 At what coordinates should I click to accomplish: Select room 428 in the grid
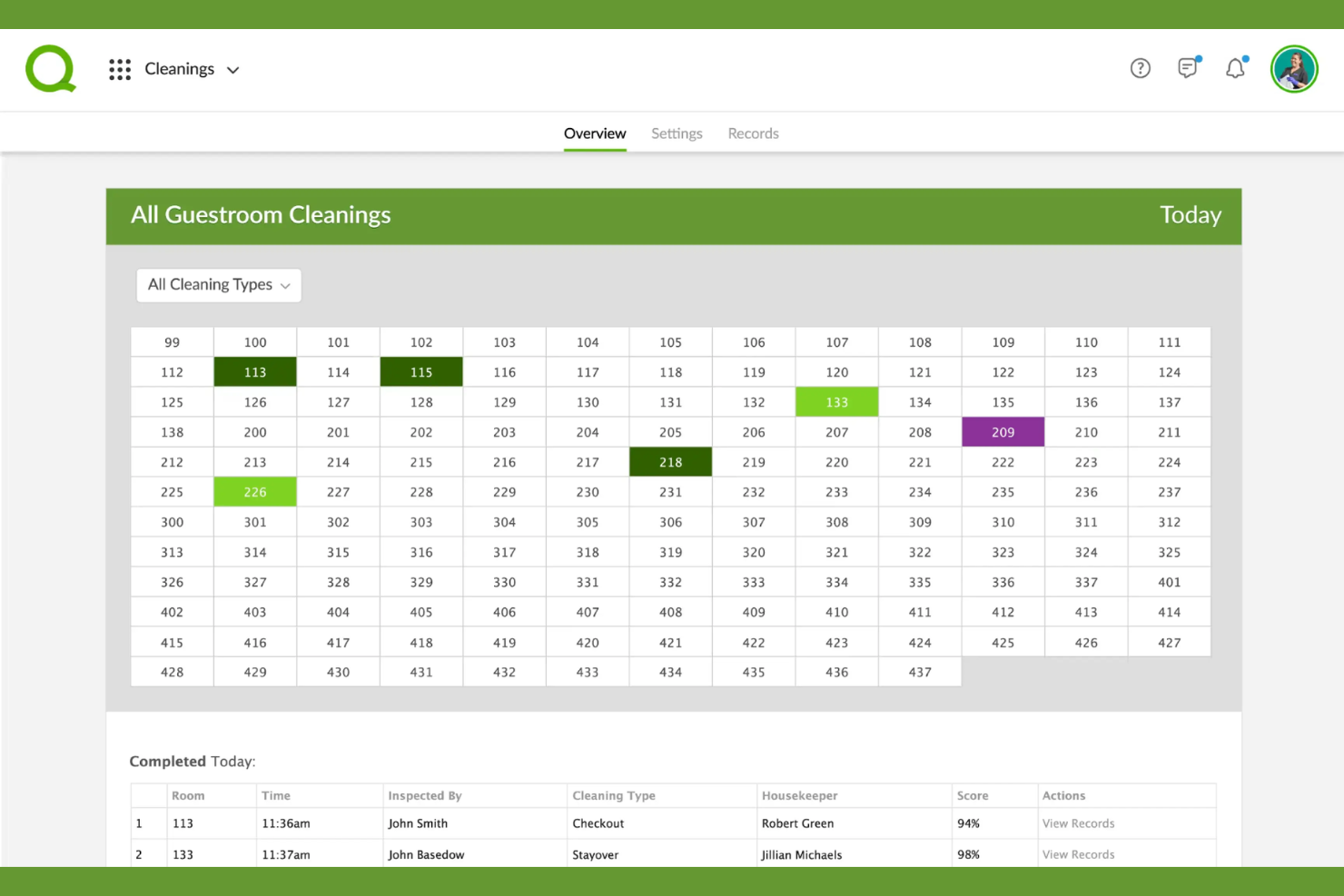click(173, 672)
